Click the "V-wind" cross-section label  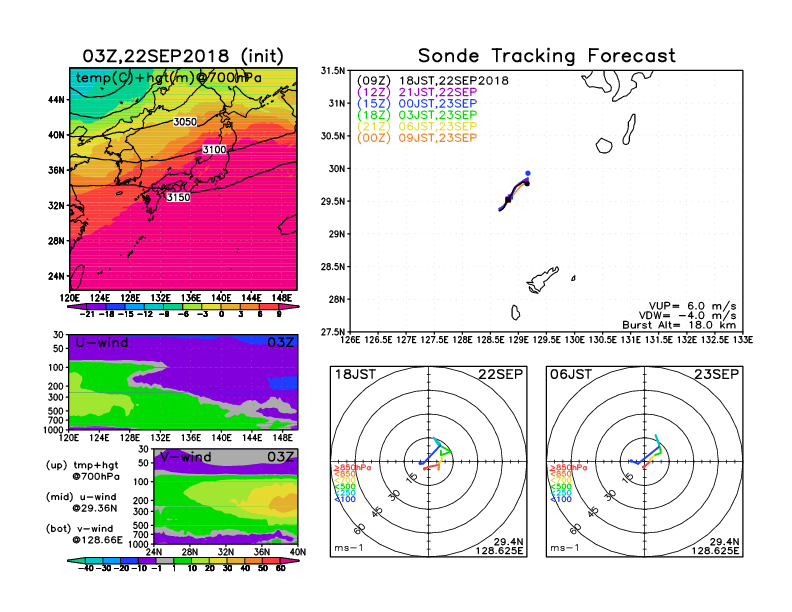click(x=185, y=457)
